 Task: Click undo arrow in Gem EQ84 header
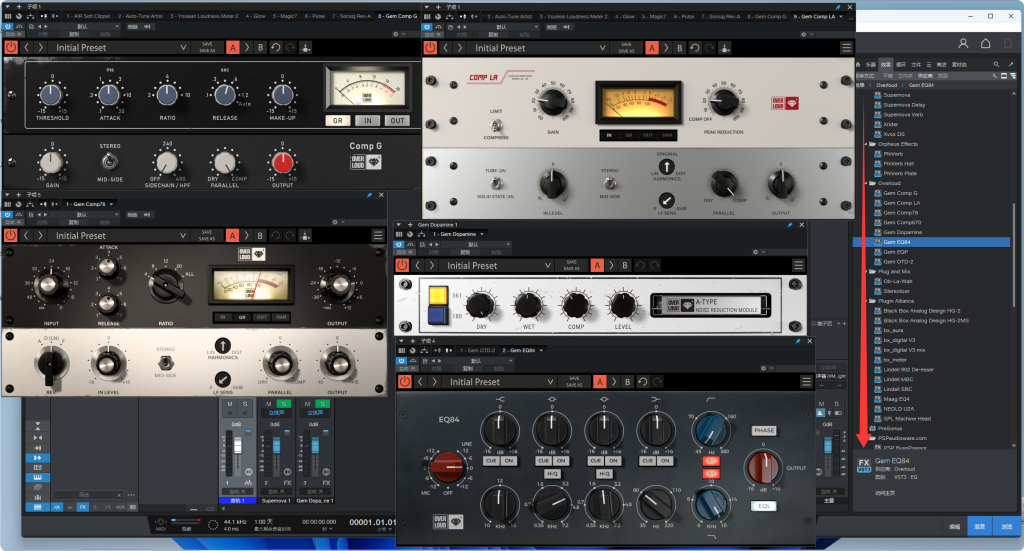click(643, 381)
